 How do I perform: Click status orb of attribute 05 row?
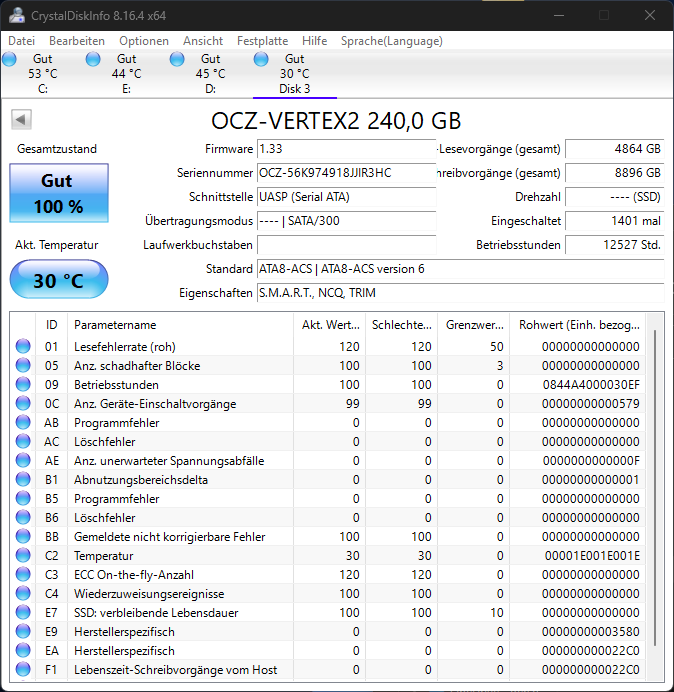(23, 365)
